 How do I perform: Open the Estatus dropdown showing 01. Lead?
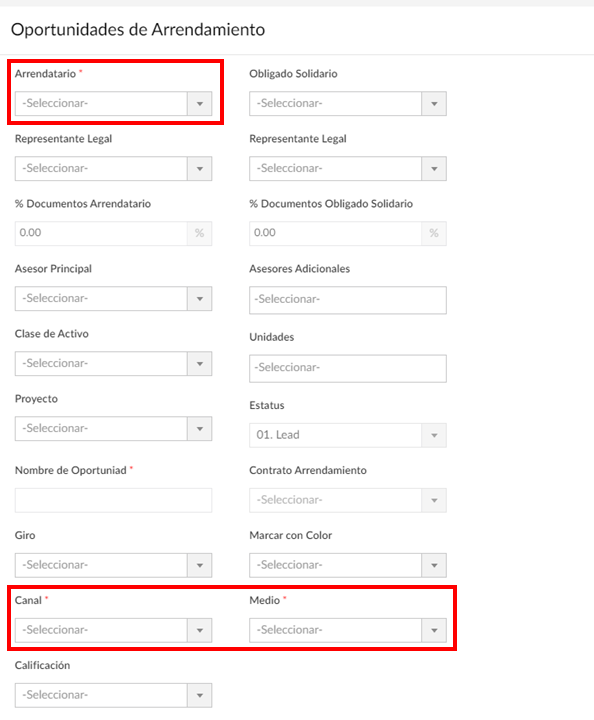(x=347, y=435)
